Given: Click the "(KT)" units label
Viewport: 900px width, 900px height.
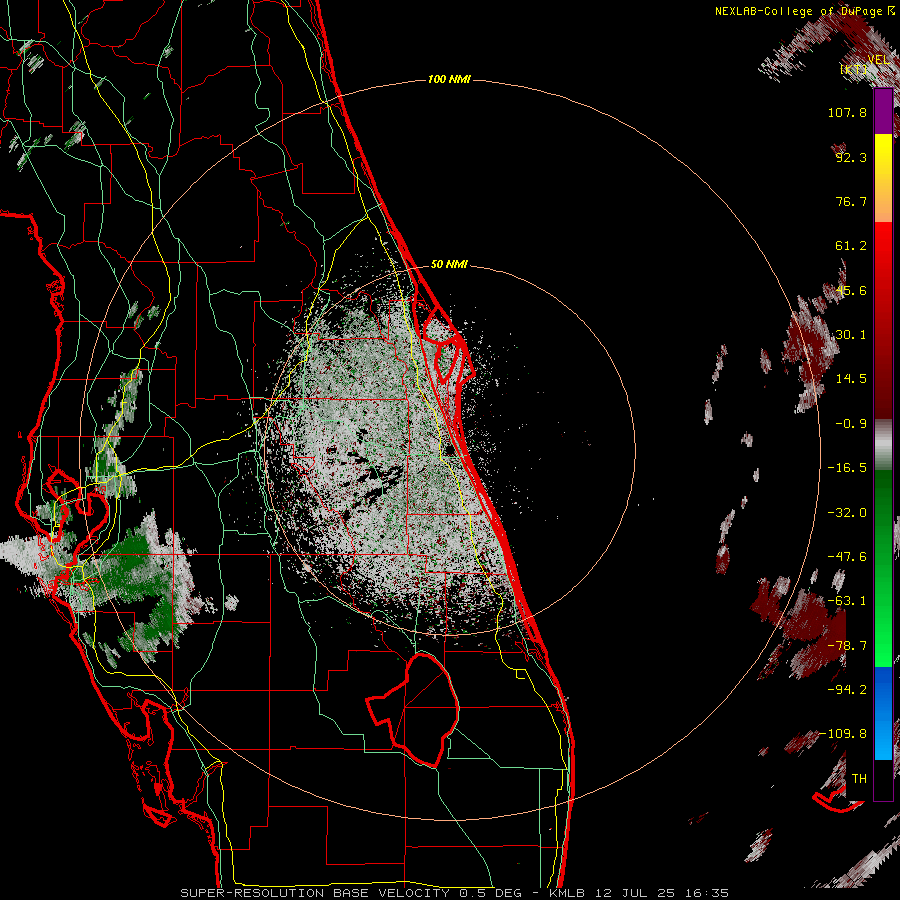Looking at the screenshot, I should coord(854,69).
